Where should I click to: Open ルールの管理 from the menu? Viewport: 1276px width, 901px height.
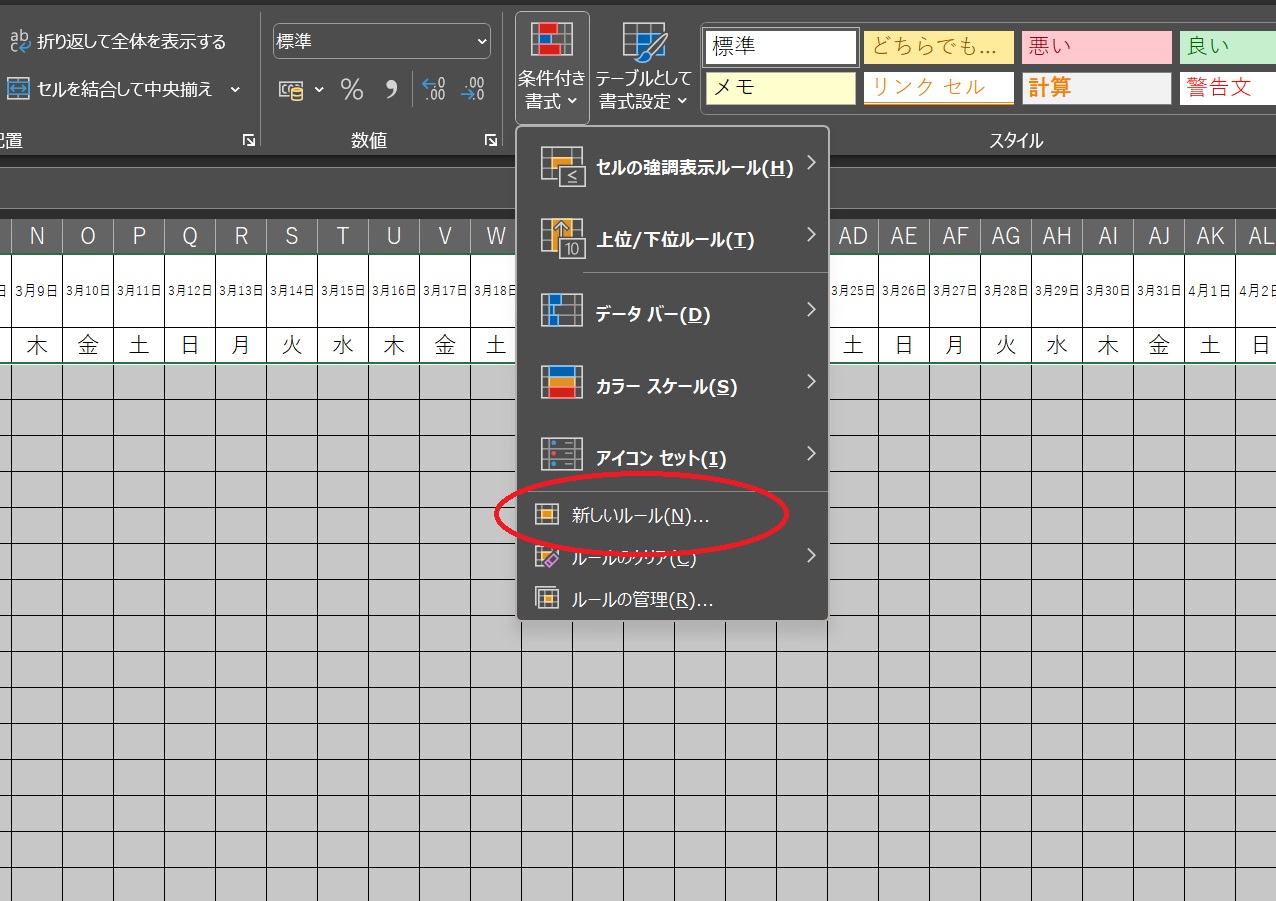pos(642,600)
